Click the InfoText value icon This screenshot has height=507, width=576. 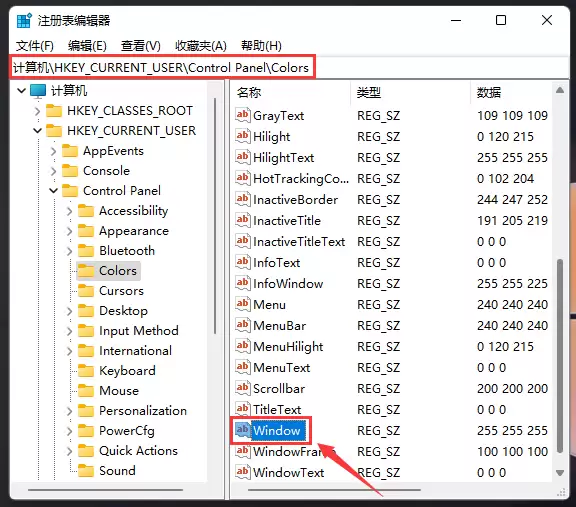click(x=242, y=262)
